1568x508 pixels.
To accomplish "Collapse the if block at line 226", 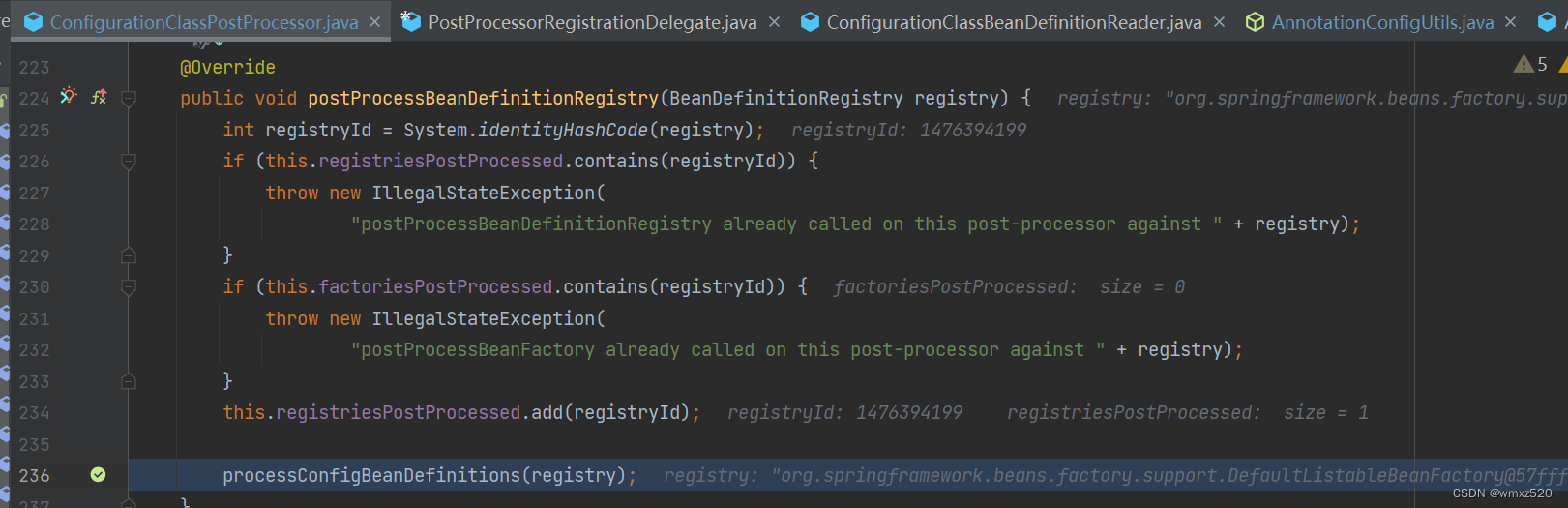I will (128, 162).
